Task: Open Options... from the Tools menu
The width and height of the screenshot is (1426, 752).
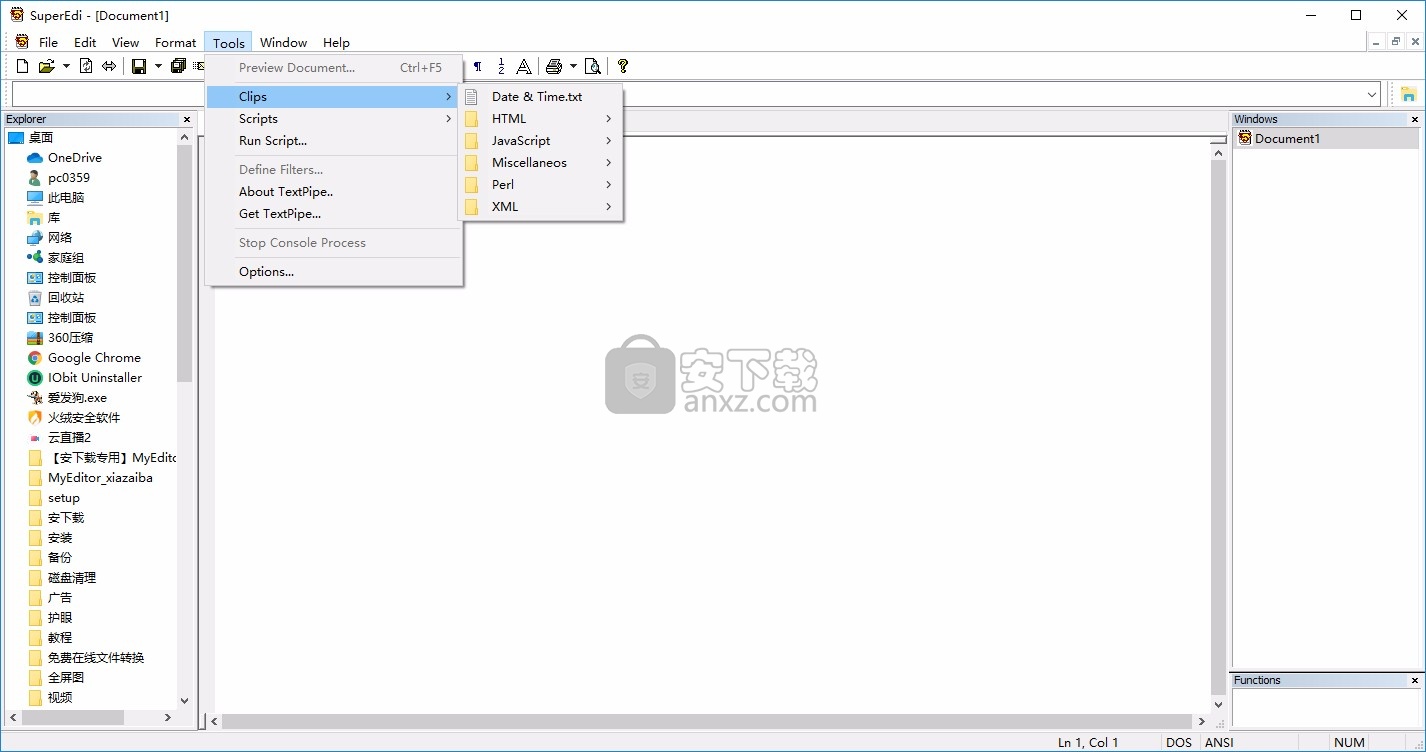Action: (333, 271)
